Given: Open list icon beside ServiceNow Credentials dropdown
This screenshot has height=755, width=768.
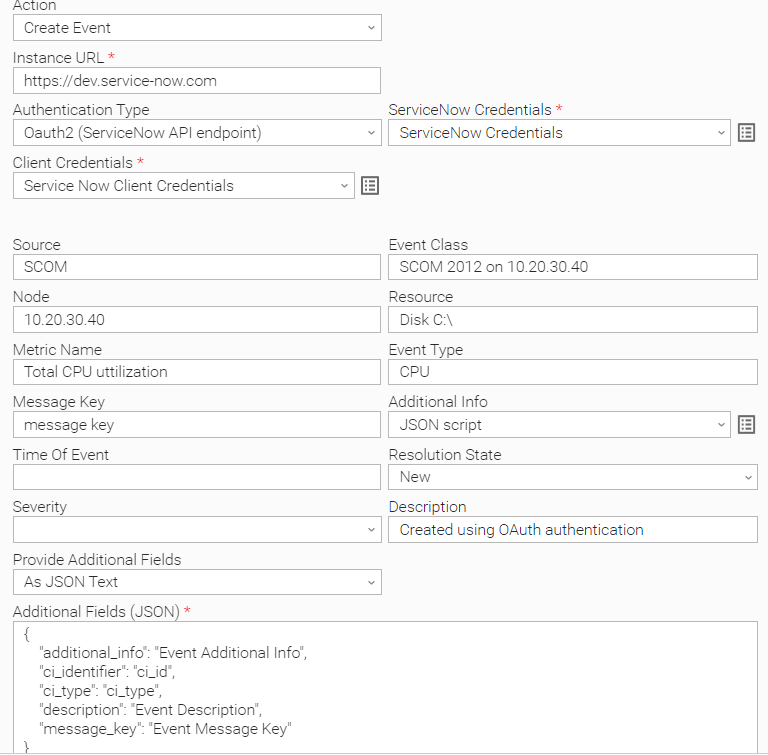Looking at the screenshot, I should [x=746, y=133].
